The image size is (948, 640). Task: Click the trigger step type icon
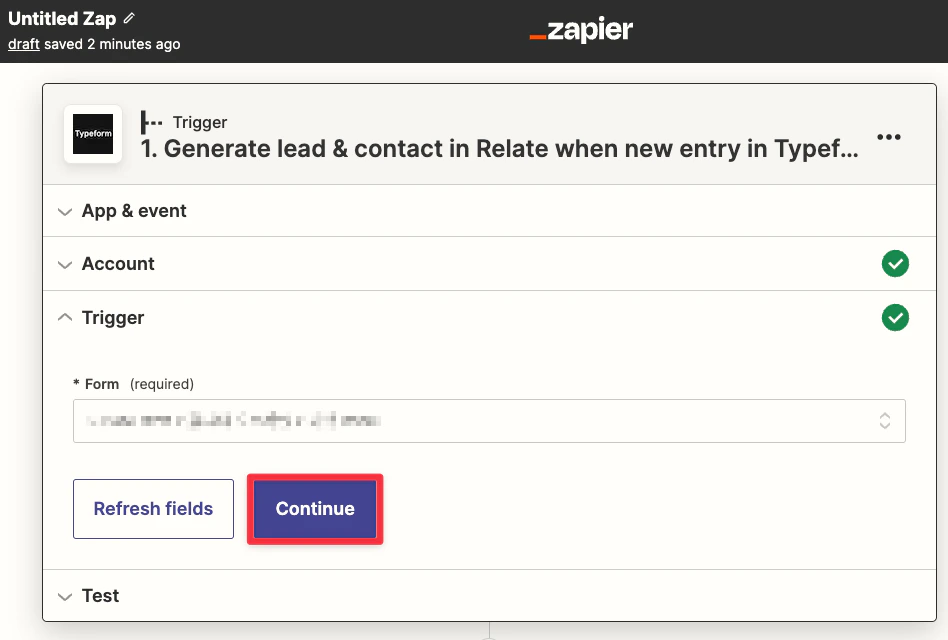click(x=151, y=122)
